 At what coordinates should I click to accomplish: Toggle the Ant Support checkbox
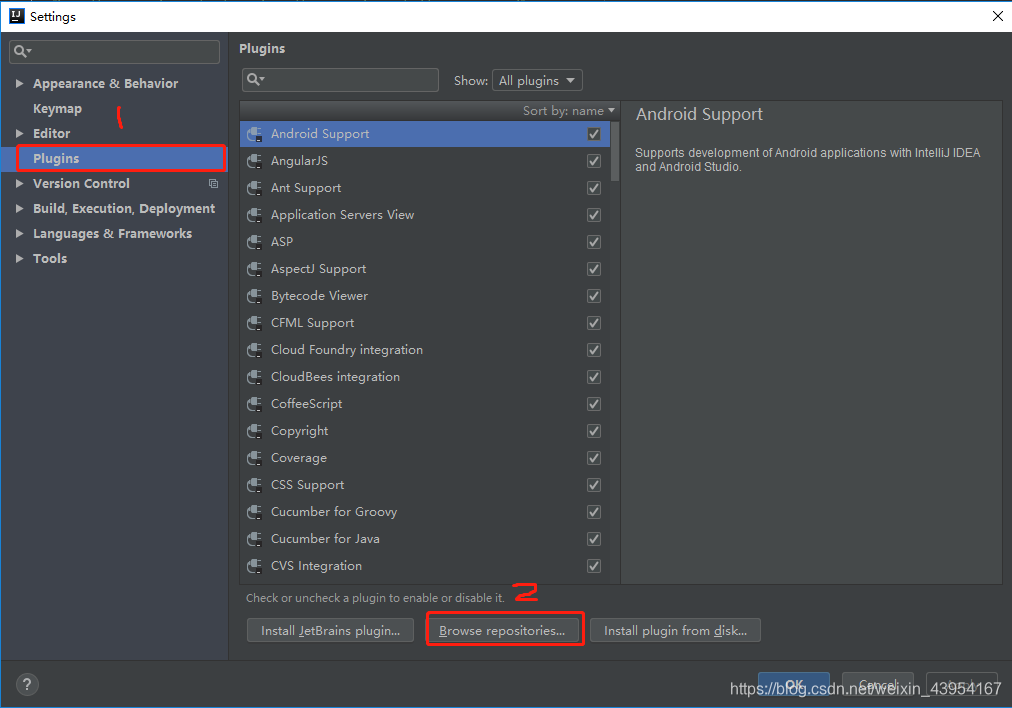click(x=594, y=188)
